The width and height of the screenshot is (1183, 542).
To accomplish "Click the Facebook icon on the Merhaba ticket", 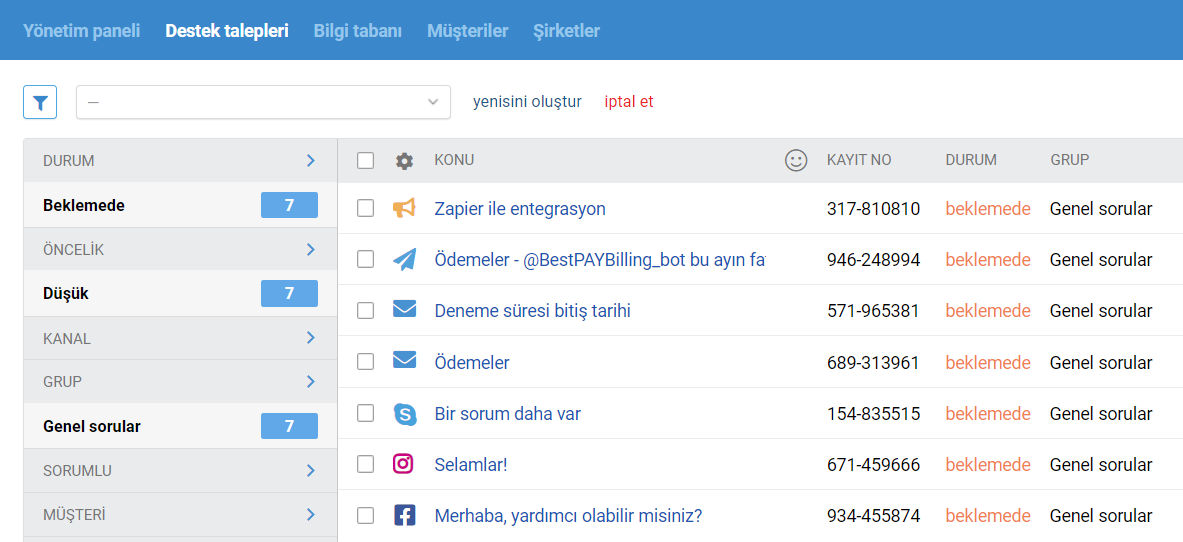I will pos(404,516).
